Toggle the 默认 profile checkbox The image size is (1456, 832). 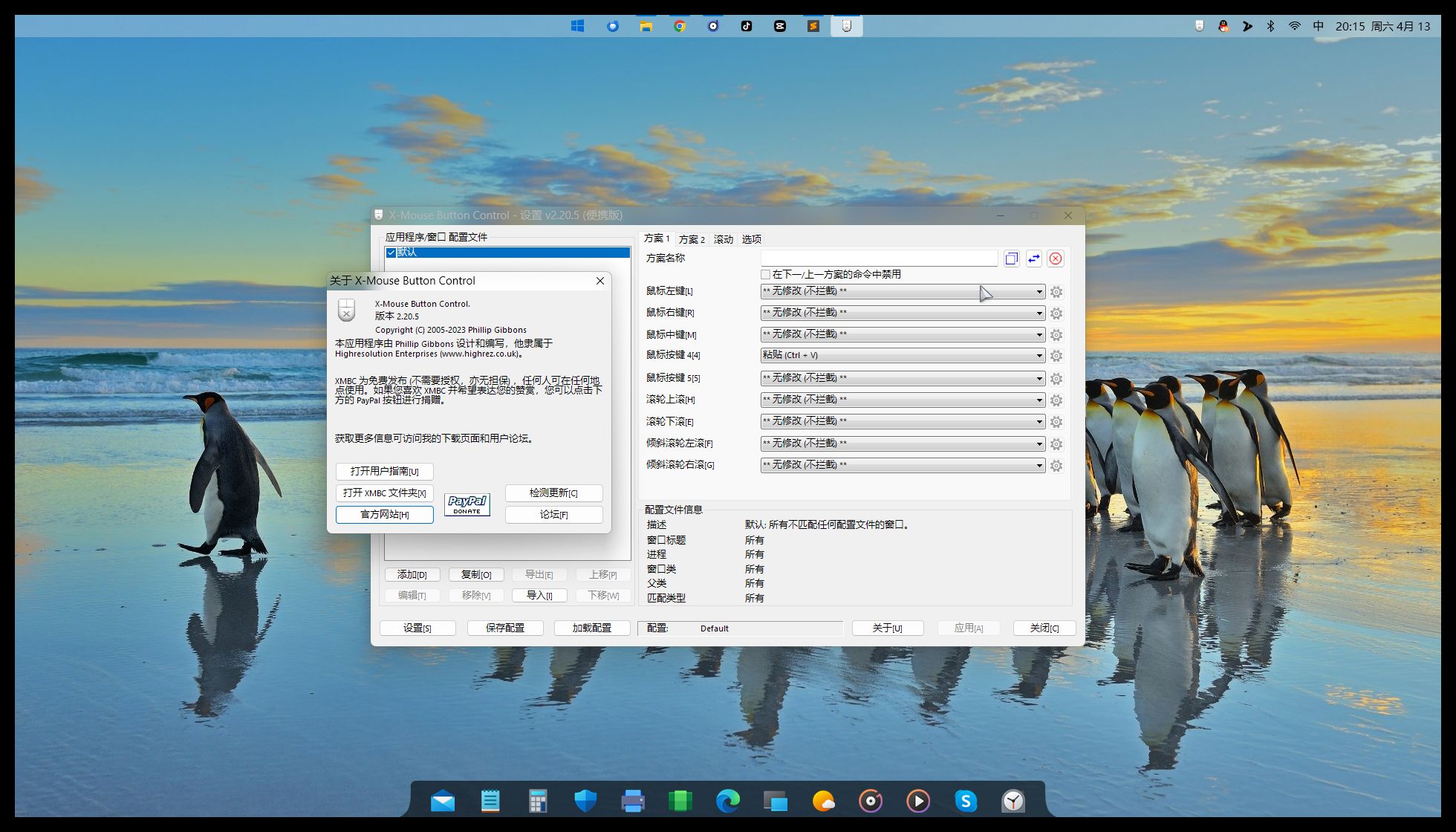tap(391, 253)
